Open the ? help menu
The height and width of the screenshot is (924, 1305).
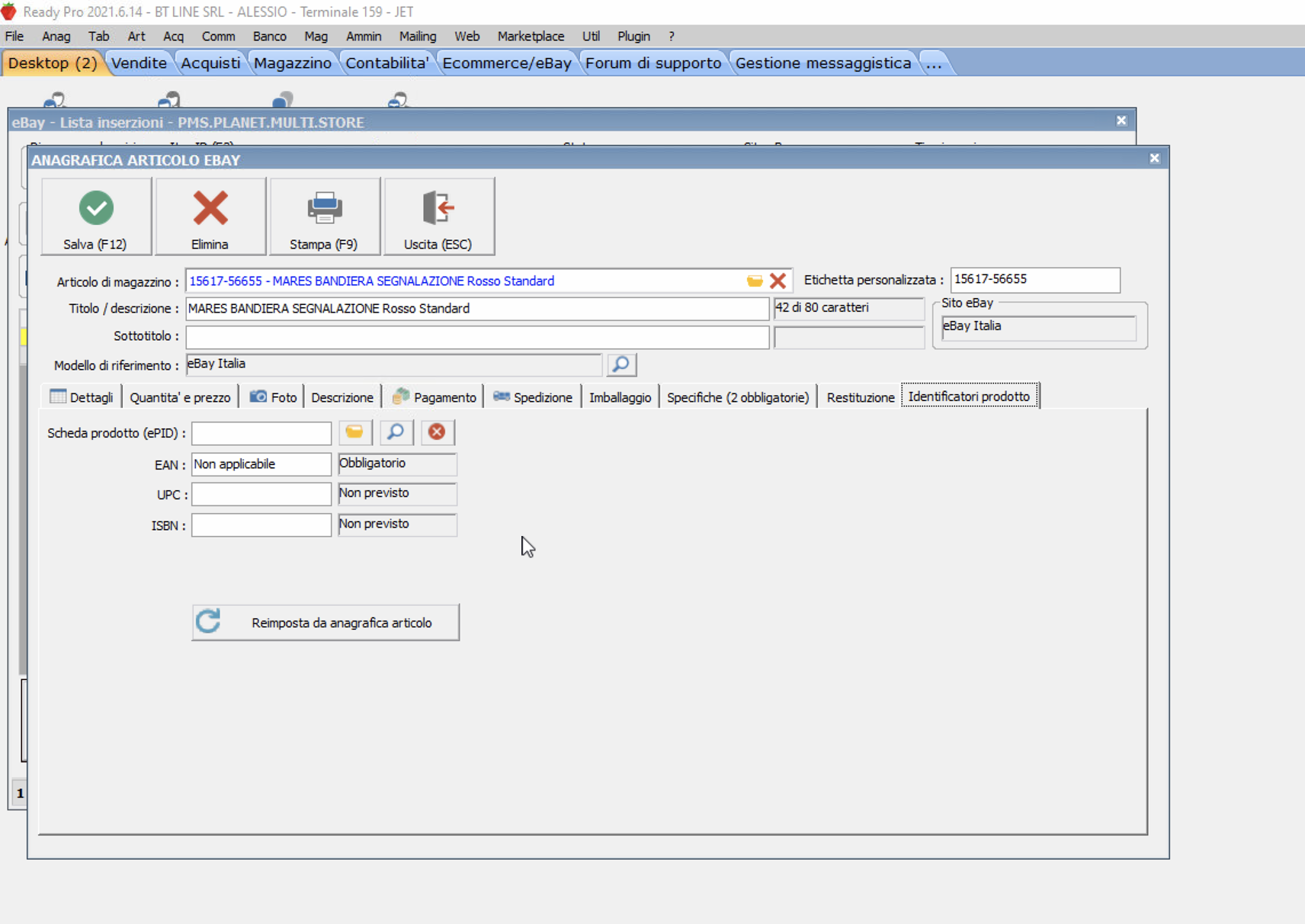[671, 36]
